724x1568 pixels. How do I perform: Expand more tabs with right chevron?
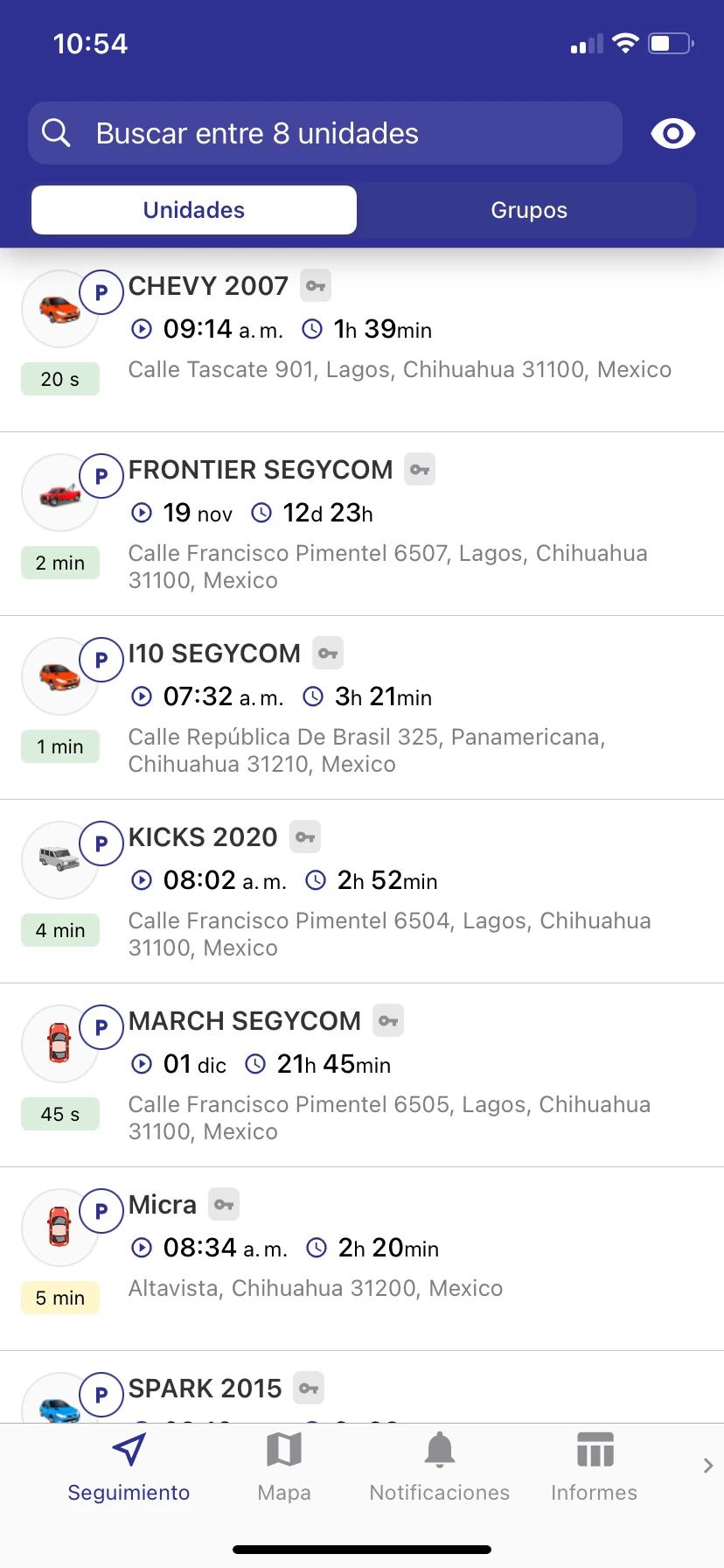coord(708,1466)
